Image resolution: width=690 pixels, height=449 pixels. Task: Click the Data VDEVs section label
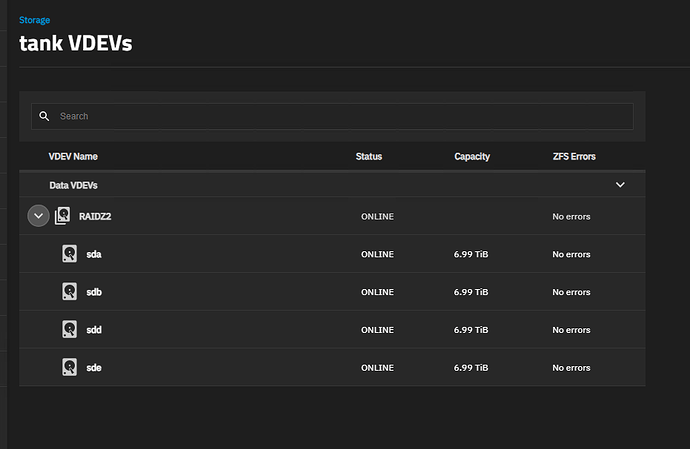73,185
